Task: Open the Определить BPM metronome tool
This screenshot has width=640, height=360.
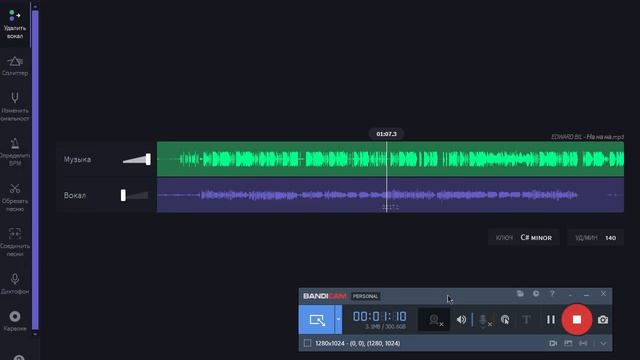Action: point(15,152)
